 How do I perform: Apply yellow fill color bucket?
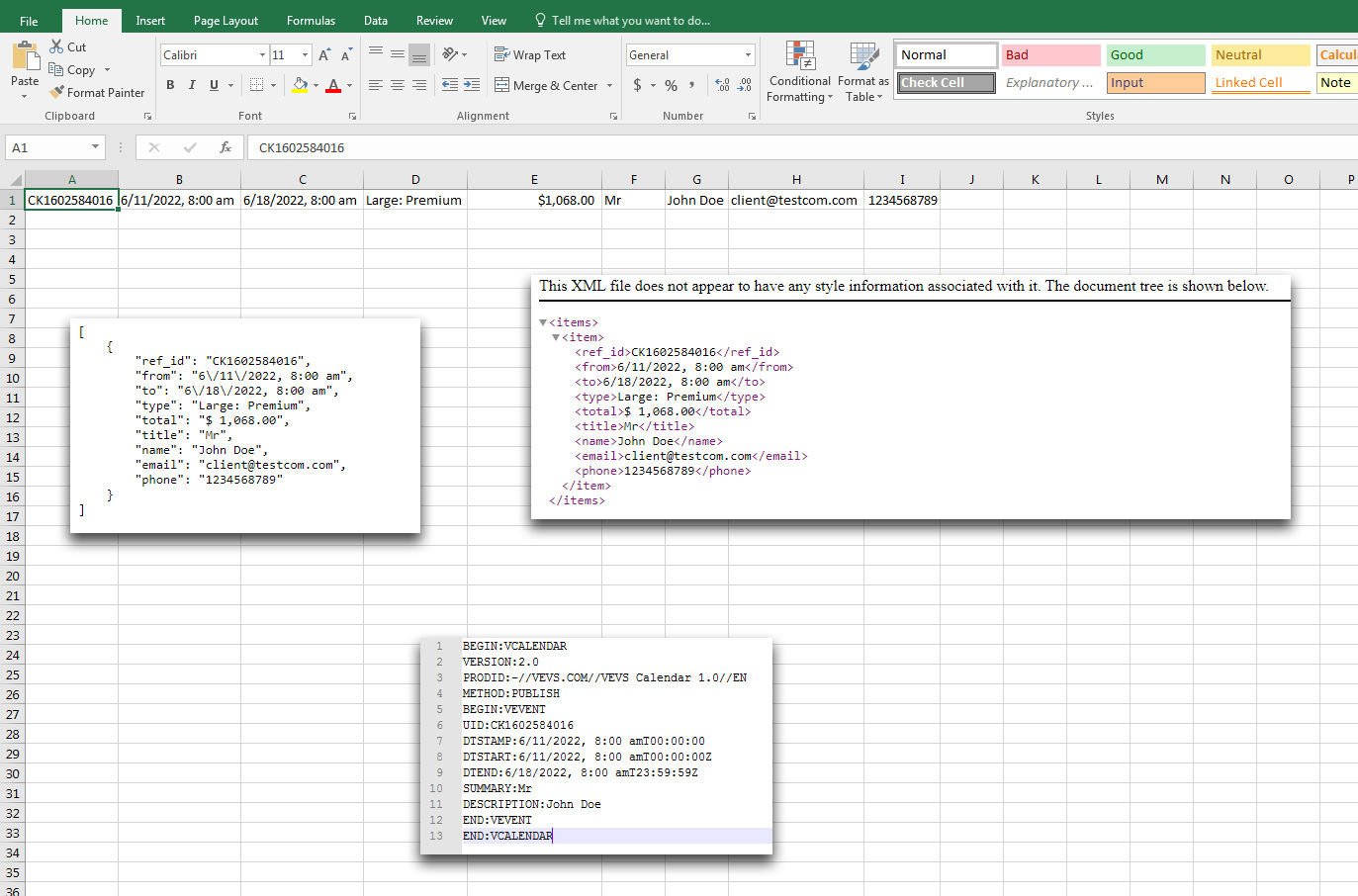pos(301,85)
